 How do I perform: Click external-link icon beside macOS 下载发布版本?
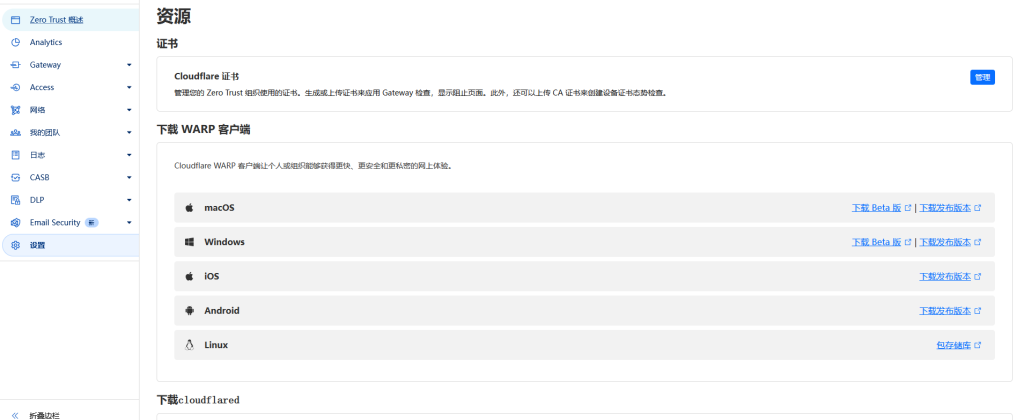[978, 208]
